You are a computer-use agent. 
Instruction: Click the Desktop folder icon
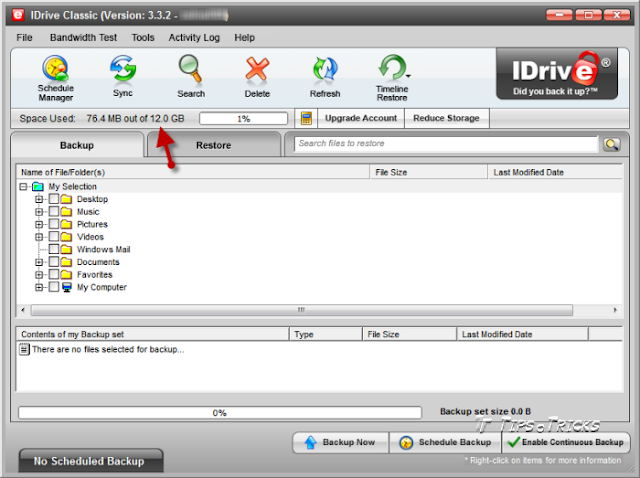(66, 199)
